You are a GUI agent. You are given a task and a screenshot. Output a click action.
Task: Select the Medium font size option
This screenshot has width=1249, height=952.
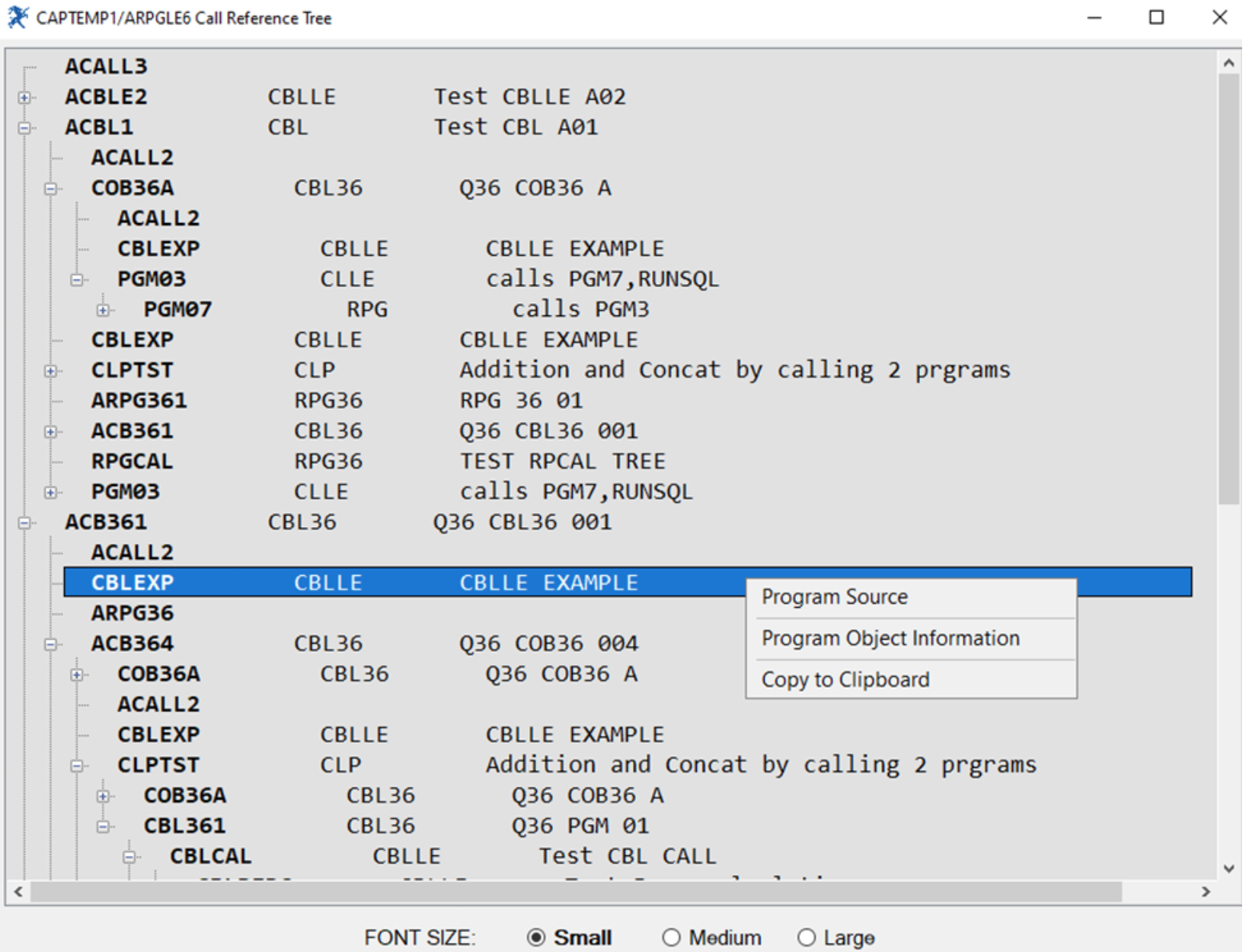[x=671, y=938]
